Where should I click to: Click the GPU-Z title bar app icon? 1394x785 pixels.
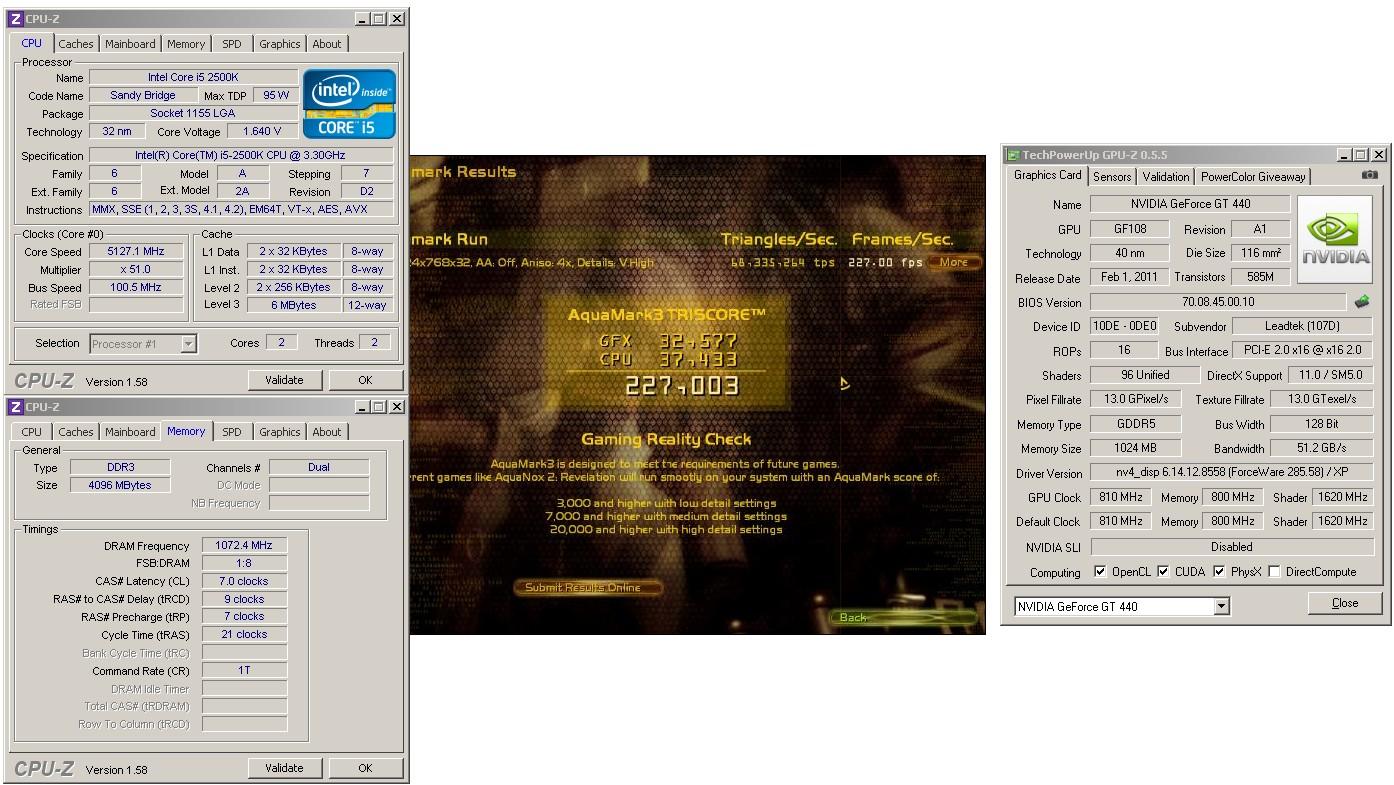click(x=1012, y=155)
